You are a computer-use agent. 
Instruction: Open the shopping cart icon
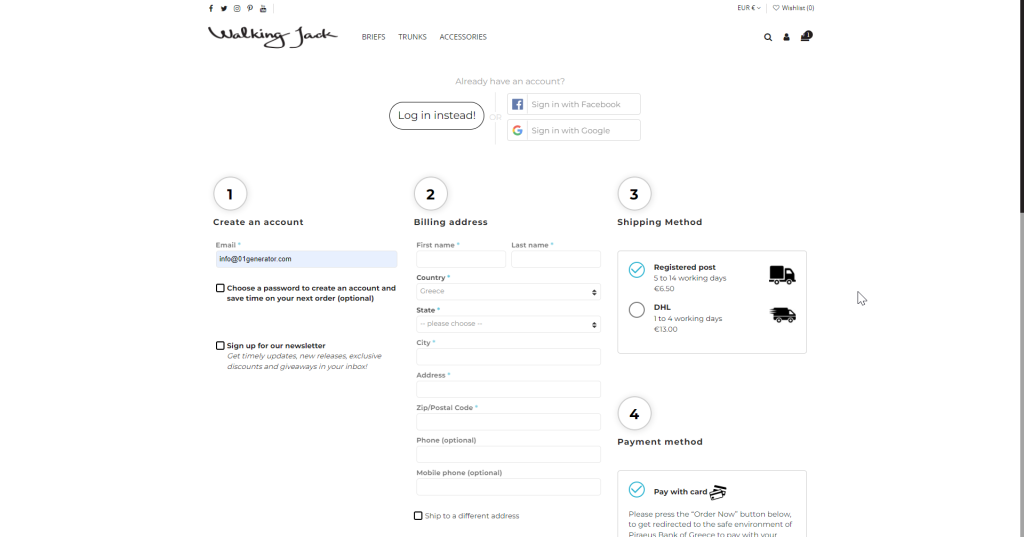coord(805,37)
